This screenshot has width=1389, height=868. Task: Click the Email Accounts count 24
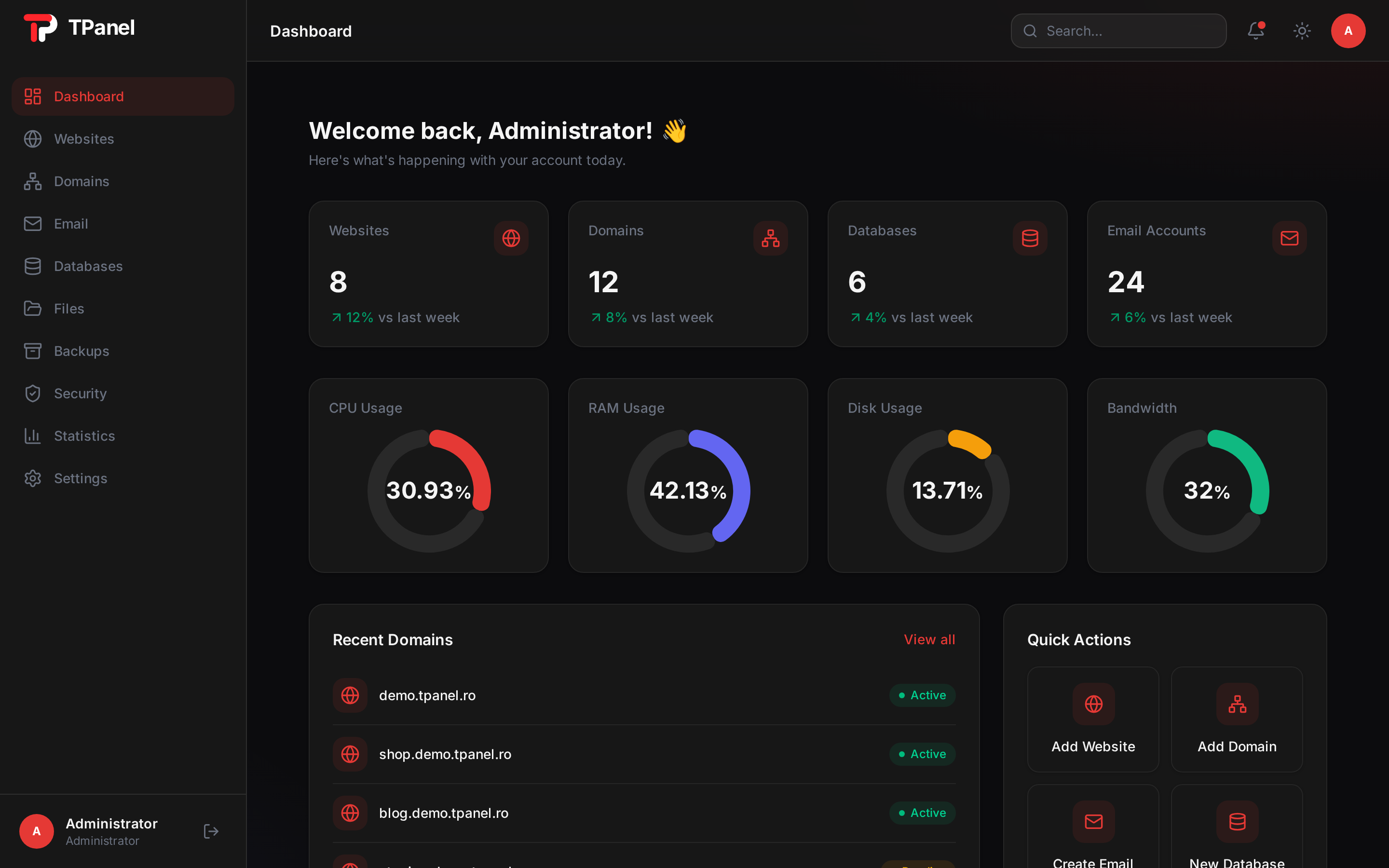1126,282
